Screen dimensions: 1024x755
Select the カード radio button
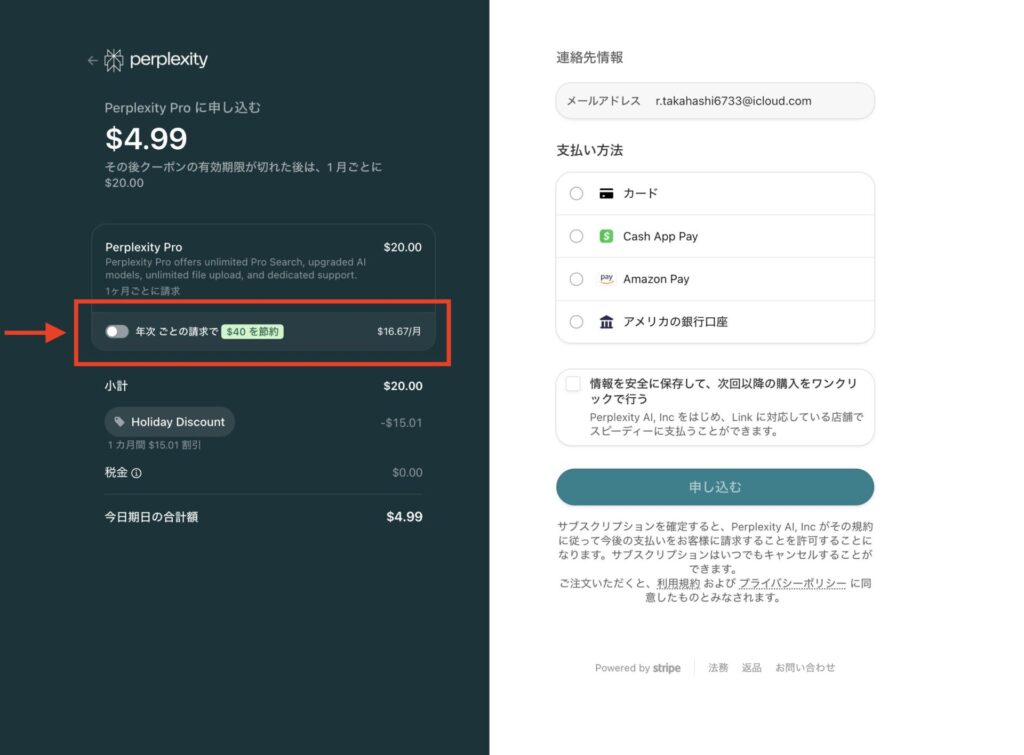pos(576,194)
